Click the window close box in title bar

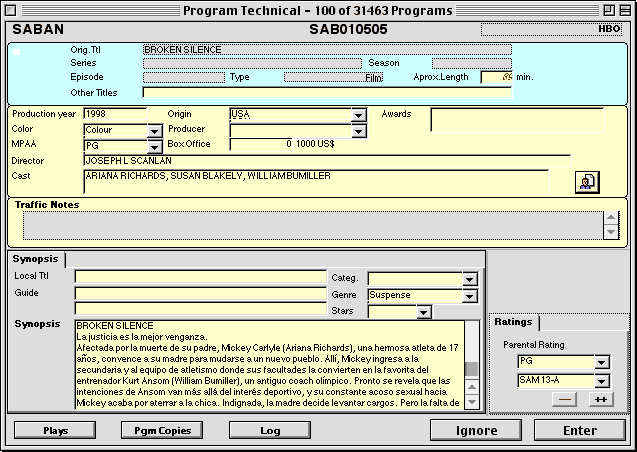[x=11, y=10]
